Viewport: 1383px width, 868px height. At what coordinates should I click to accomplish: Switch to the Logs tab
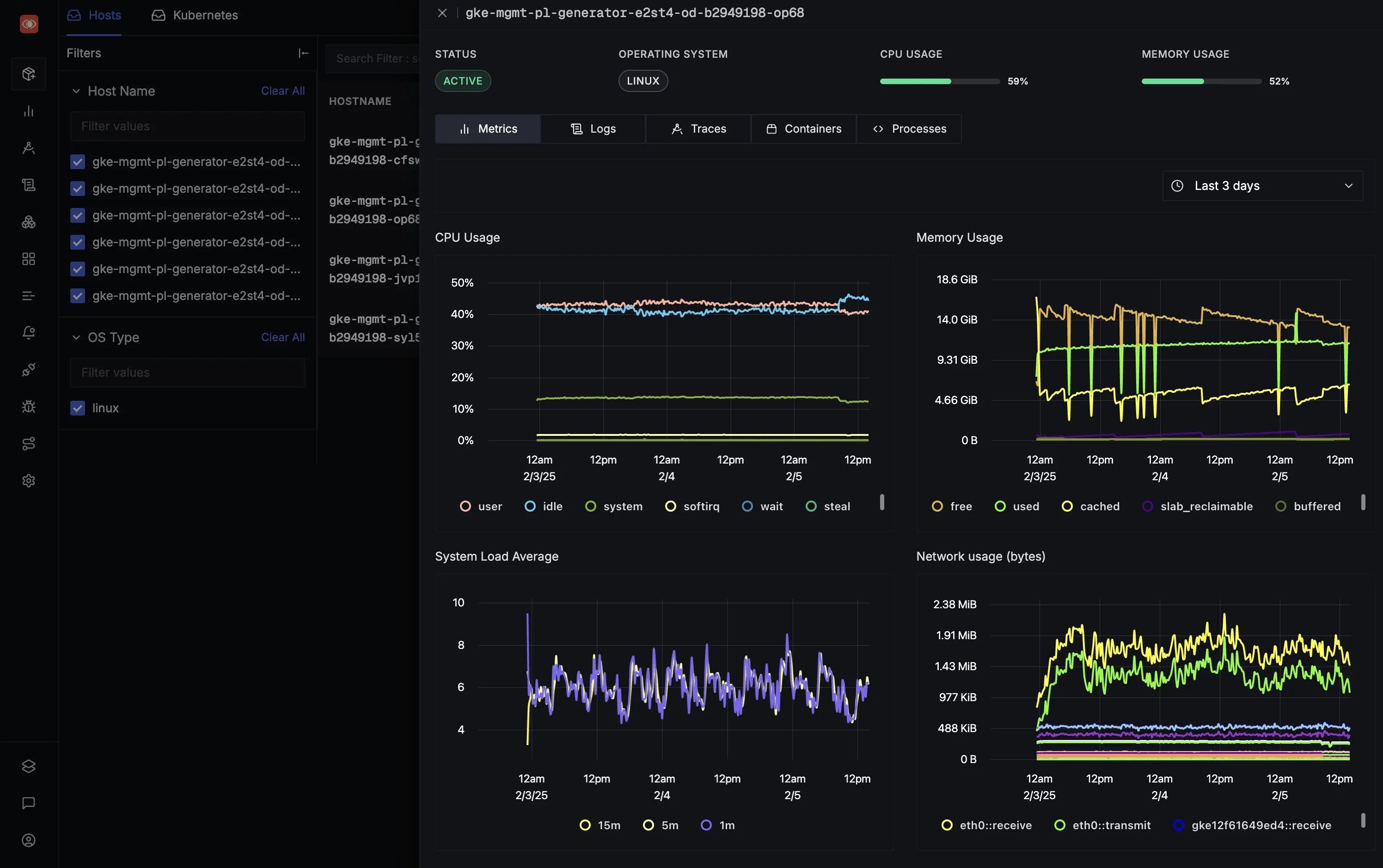coord(593,128)
